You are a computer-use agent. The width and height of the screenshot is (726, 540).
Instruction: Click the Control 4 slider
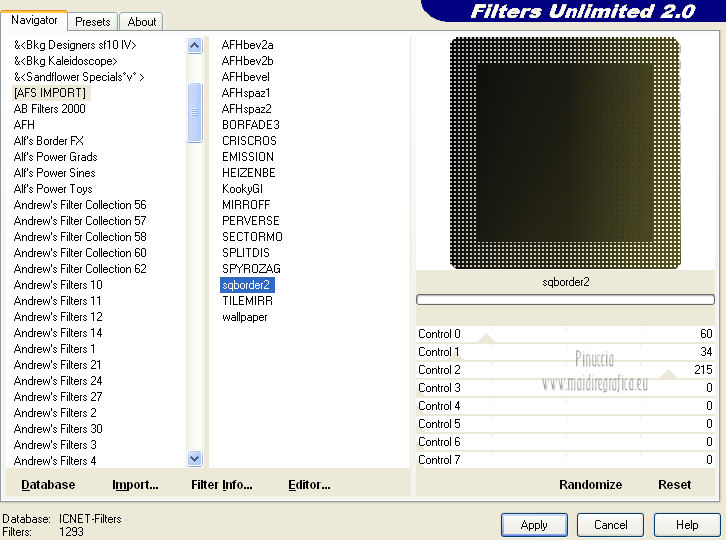(565, 406)
